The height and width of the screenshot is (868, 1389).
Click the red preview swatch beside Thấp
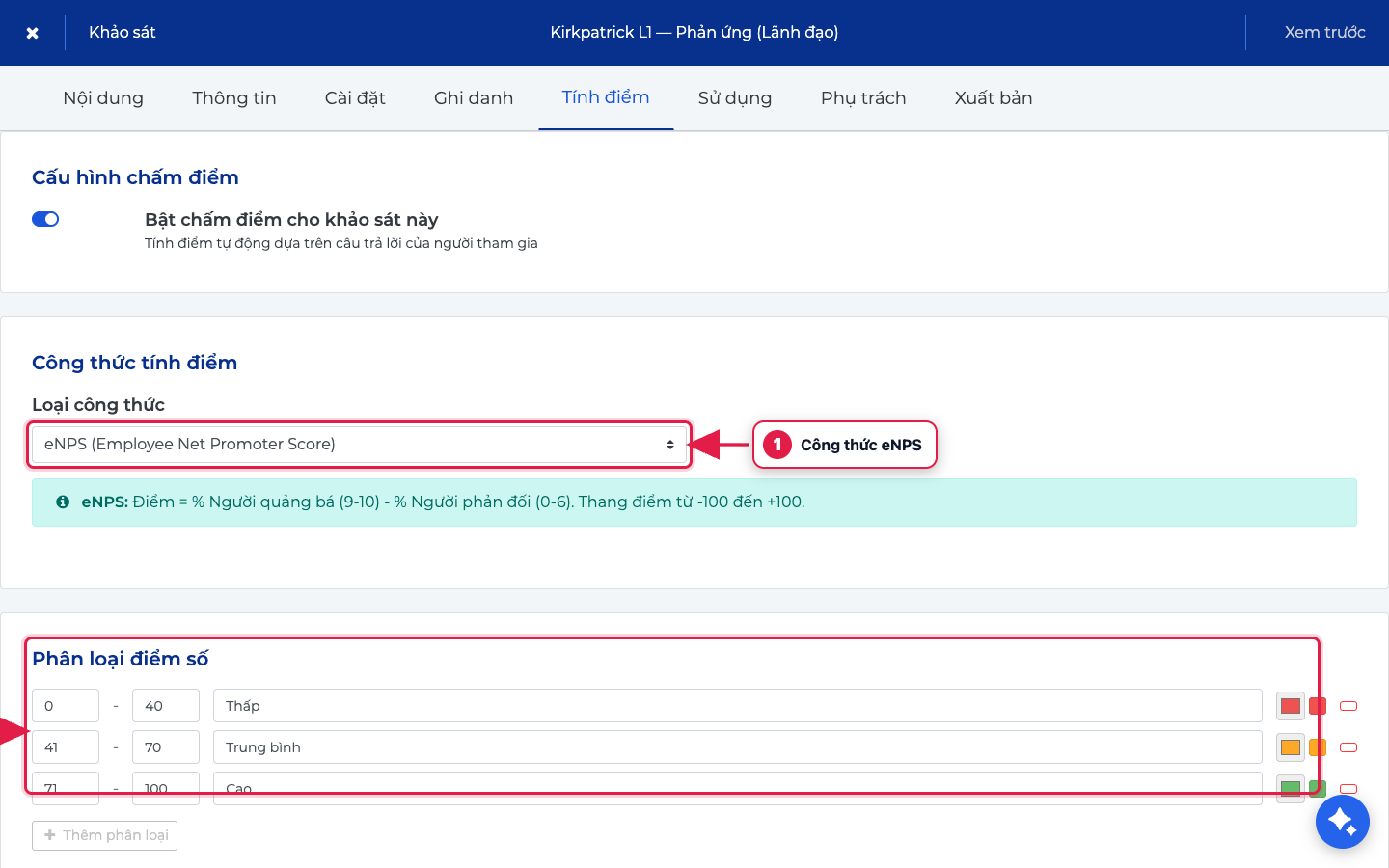click(x=1318, y=706)
